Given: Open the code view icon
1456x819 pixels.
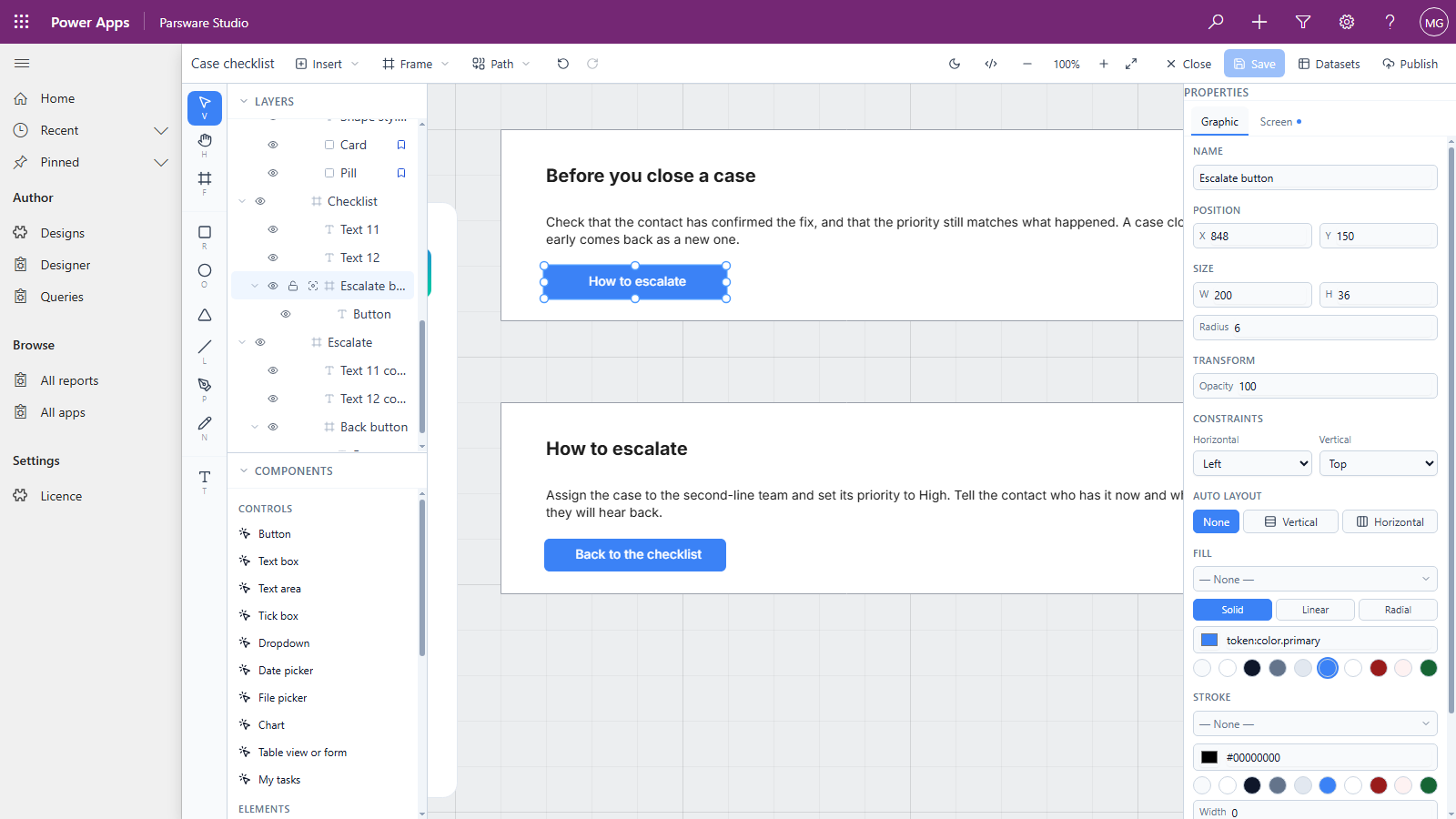Looking at the screenshot, I should [x=991, y=64].
